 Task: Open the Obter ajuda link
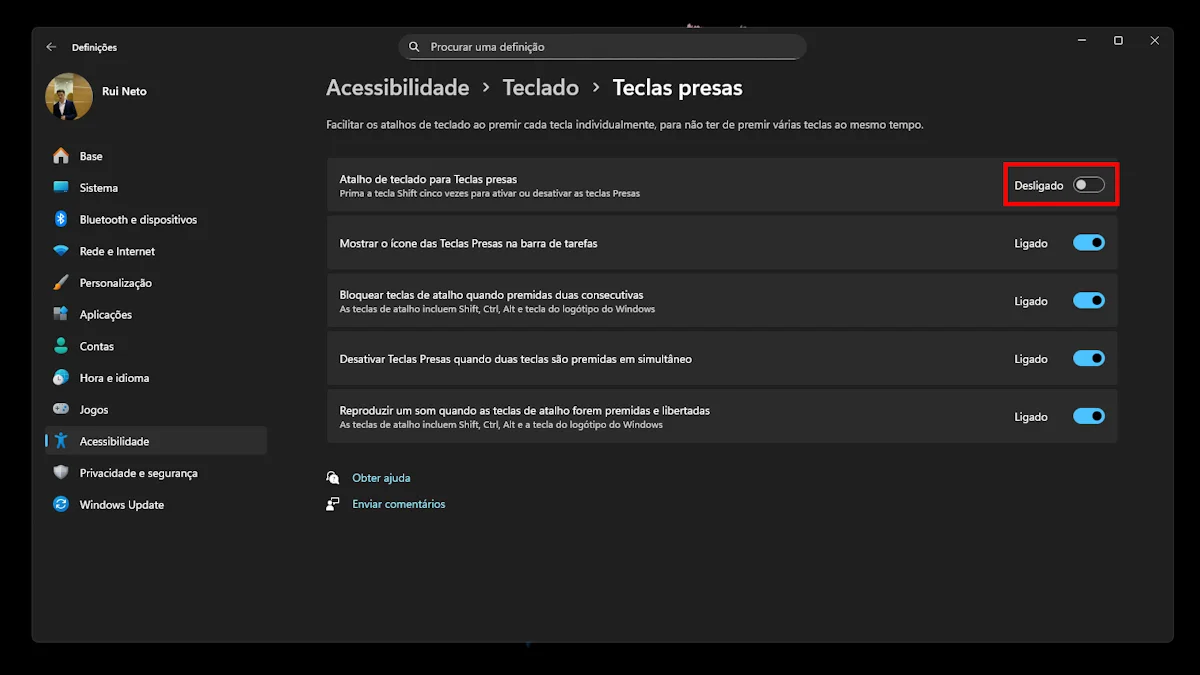point(381,478)
